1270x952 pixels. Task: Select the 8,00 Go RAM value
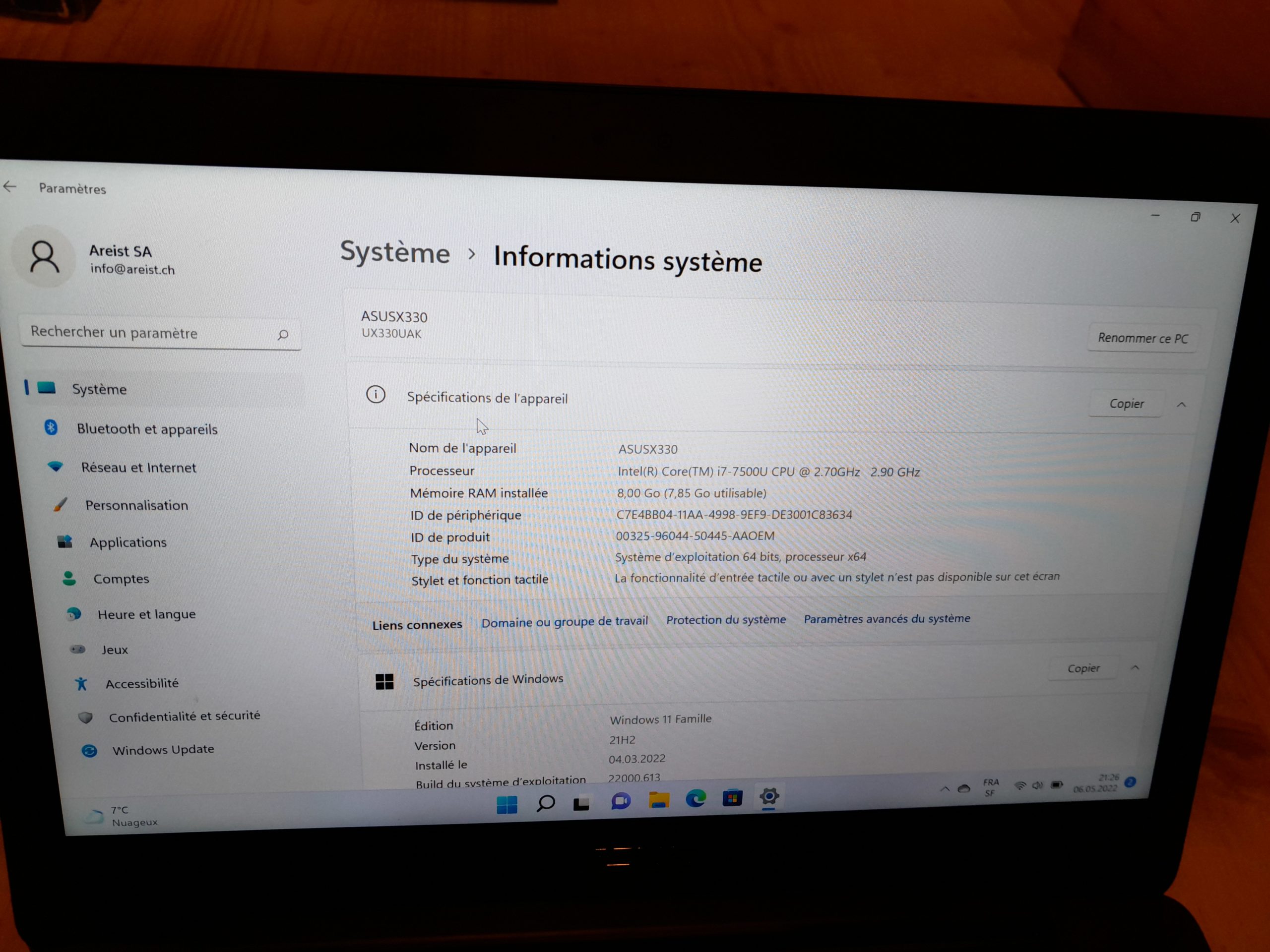pyautogui.click(x=691, y=493)
